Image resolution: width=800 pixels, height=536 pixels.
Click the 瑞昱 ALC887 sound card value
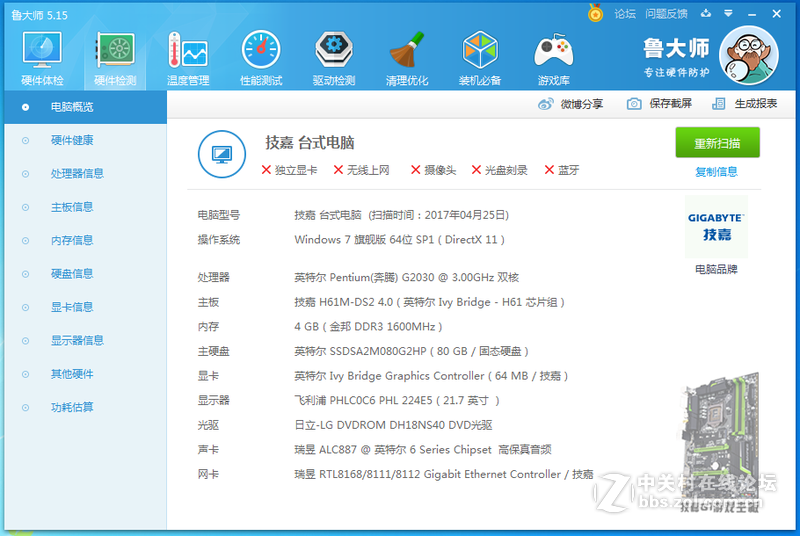423,450
